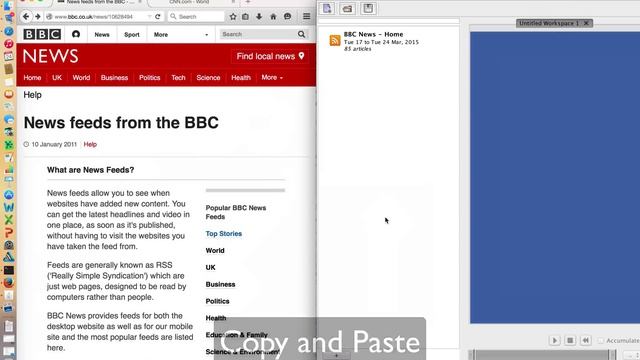Open Politics in the red news navigation
Viewport: 640px width, 360px height.
[x=149, y=78]
